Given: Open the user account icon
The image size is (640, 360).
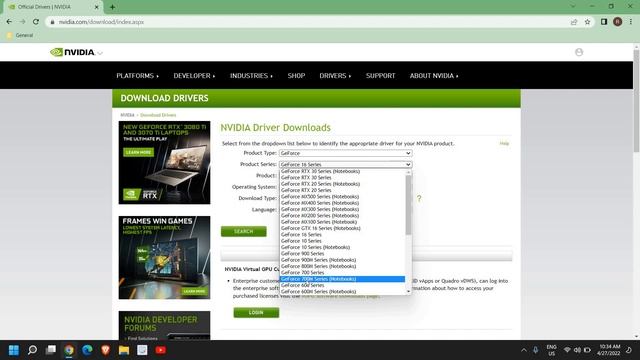Looking at the screenshot, I should tap(579, 52).
